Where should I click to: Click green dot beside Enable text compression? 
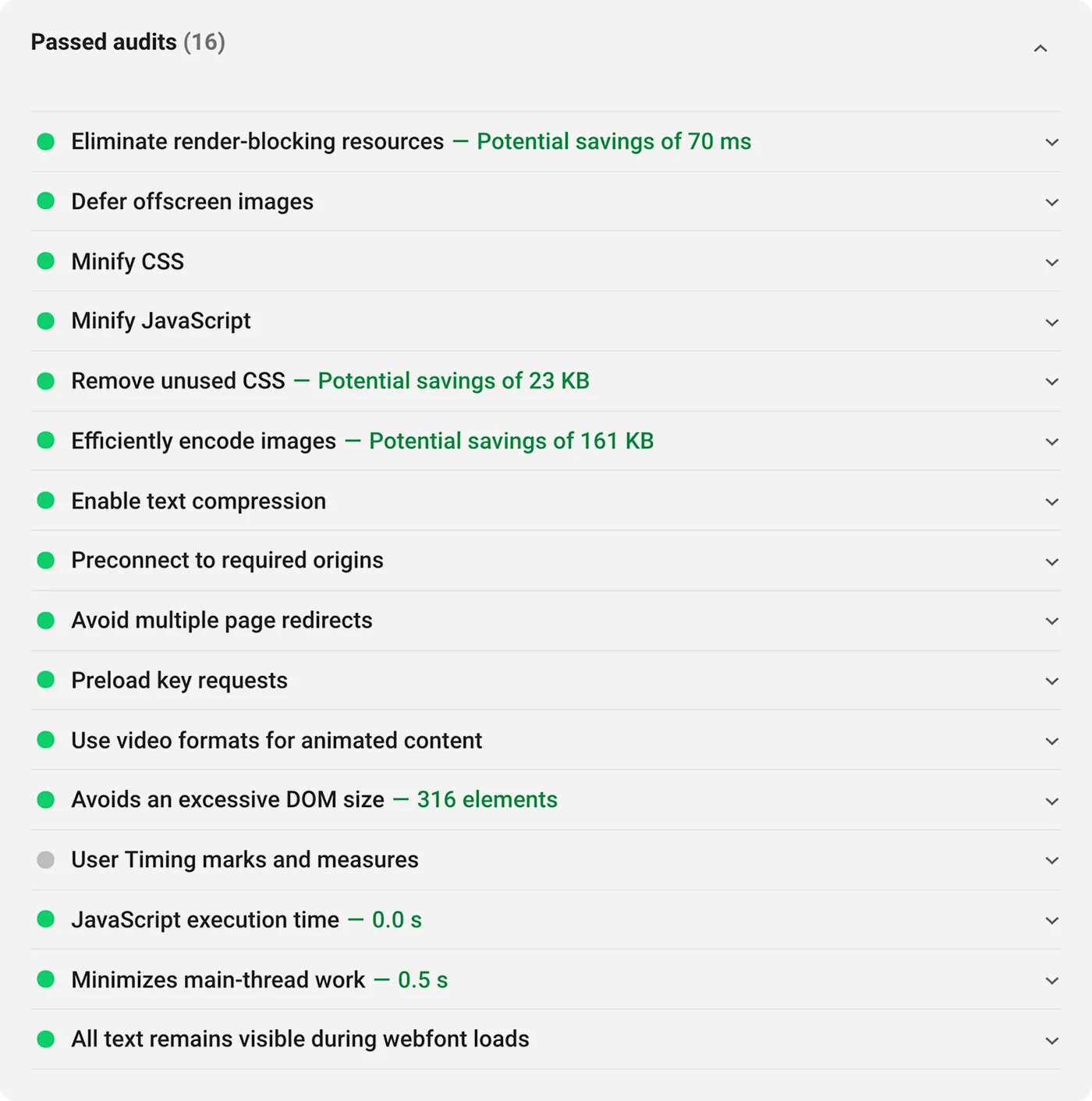tap(46, 501)
